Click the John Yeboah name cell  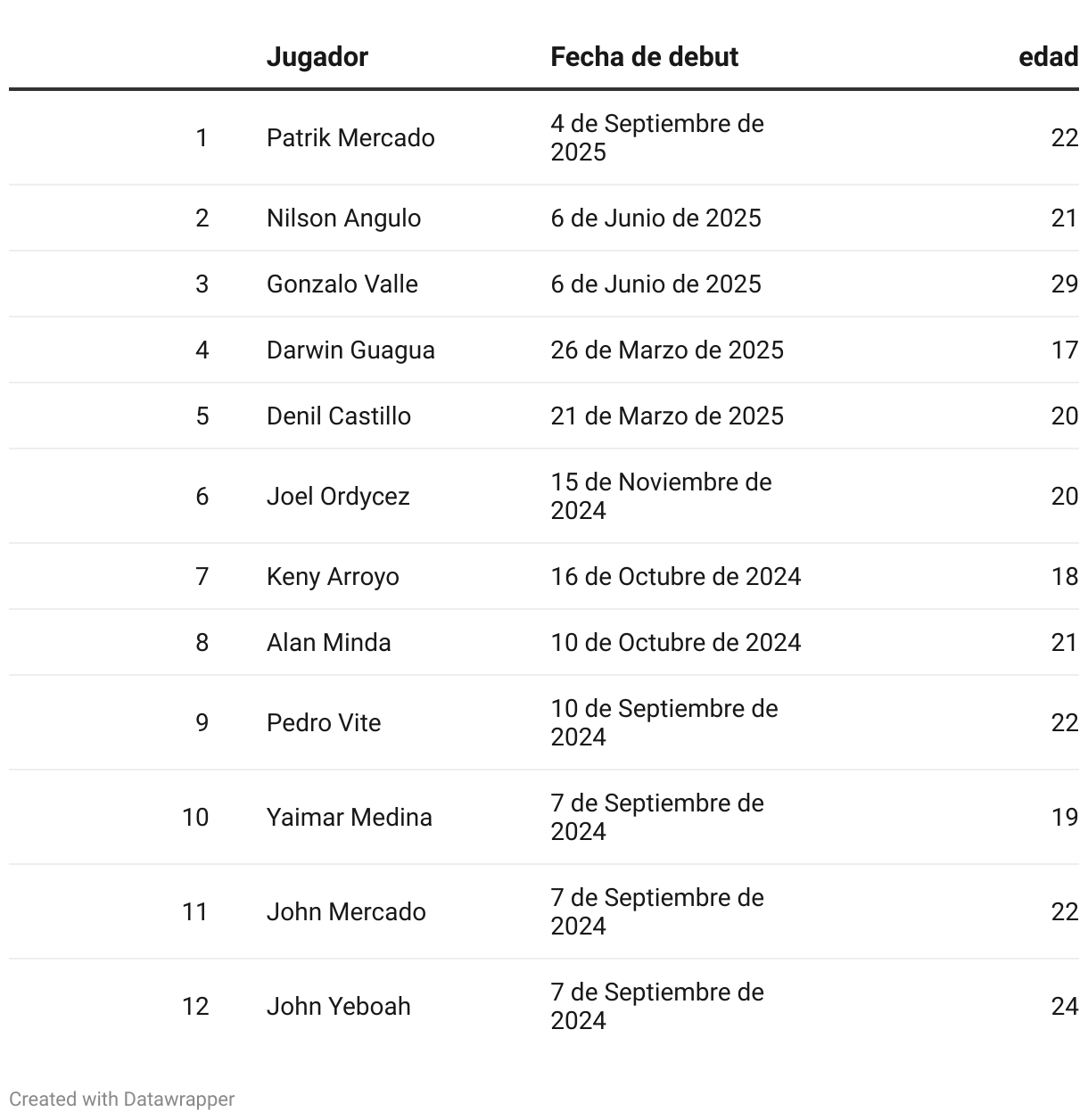[339, 1007]
